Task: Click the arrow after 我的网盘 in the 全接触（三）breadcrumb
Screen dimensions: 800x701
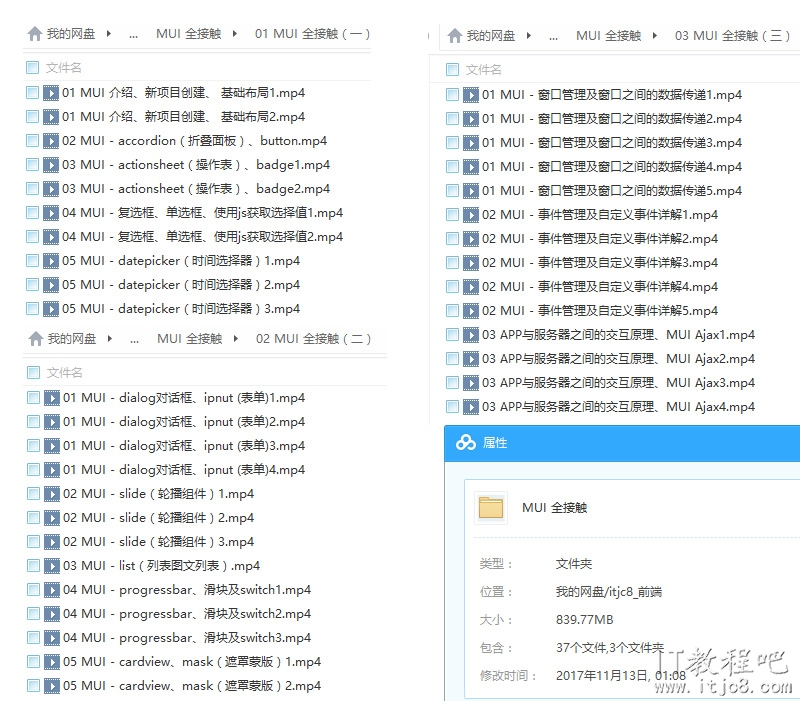Action: coord(529,36)
